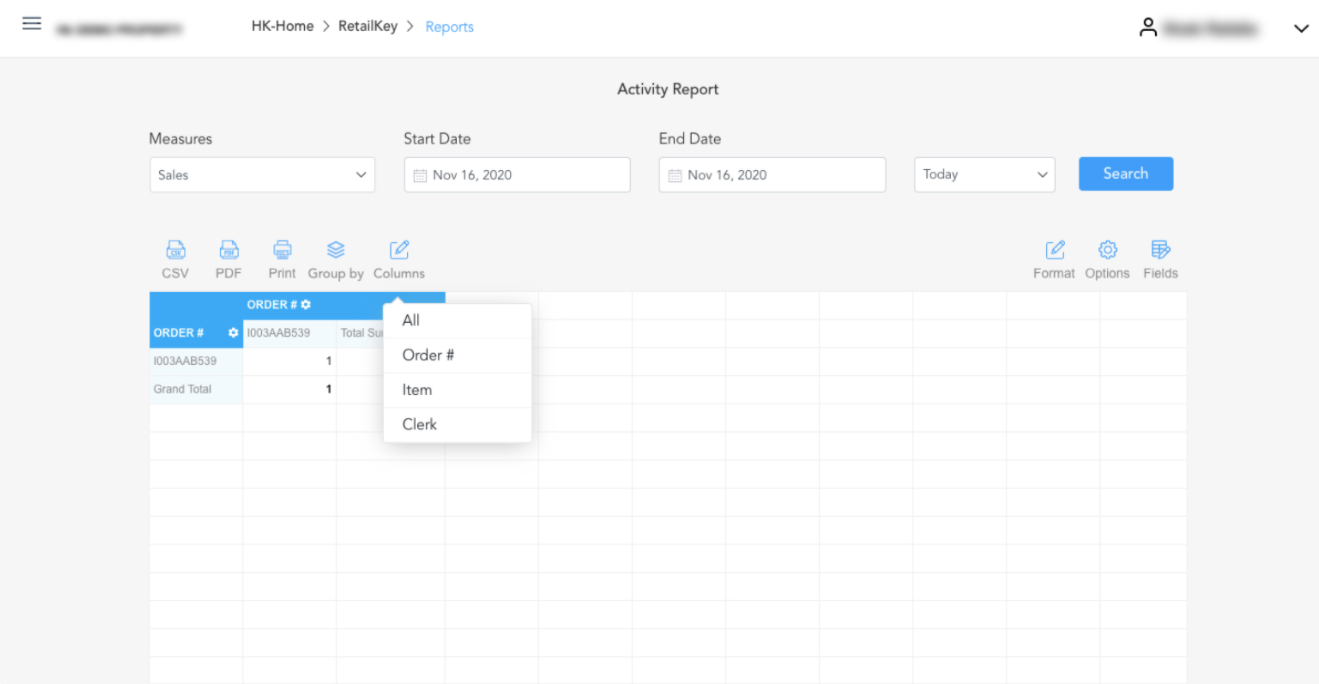Open the hamburger navigation menu
The image size is (1319, 684).
[32, 23]
